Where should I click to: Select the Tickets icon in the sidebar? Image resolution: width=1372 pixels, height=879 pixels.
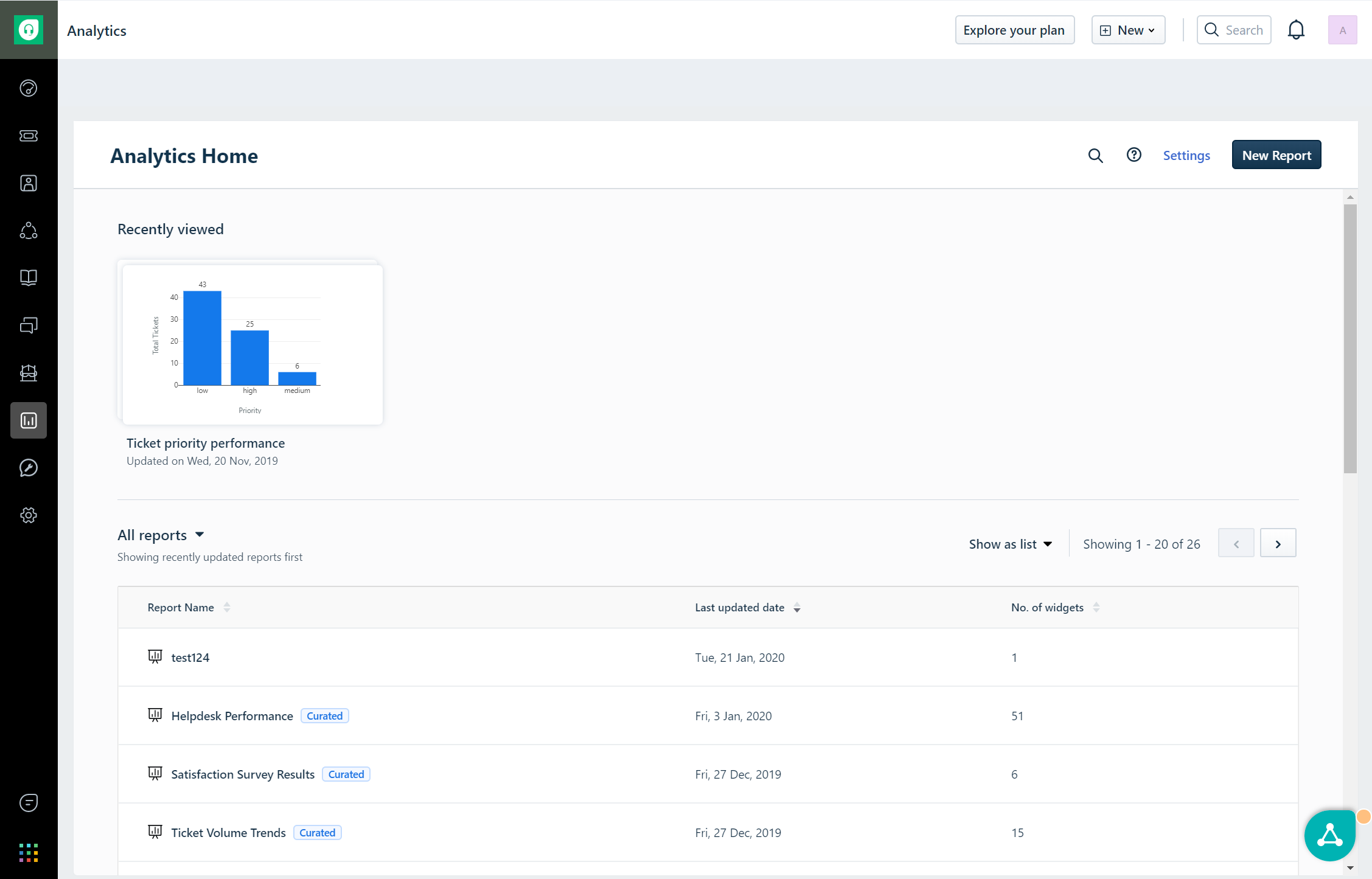(x=29, y=136)
